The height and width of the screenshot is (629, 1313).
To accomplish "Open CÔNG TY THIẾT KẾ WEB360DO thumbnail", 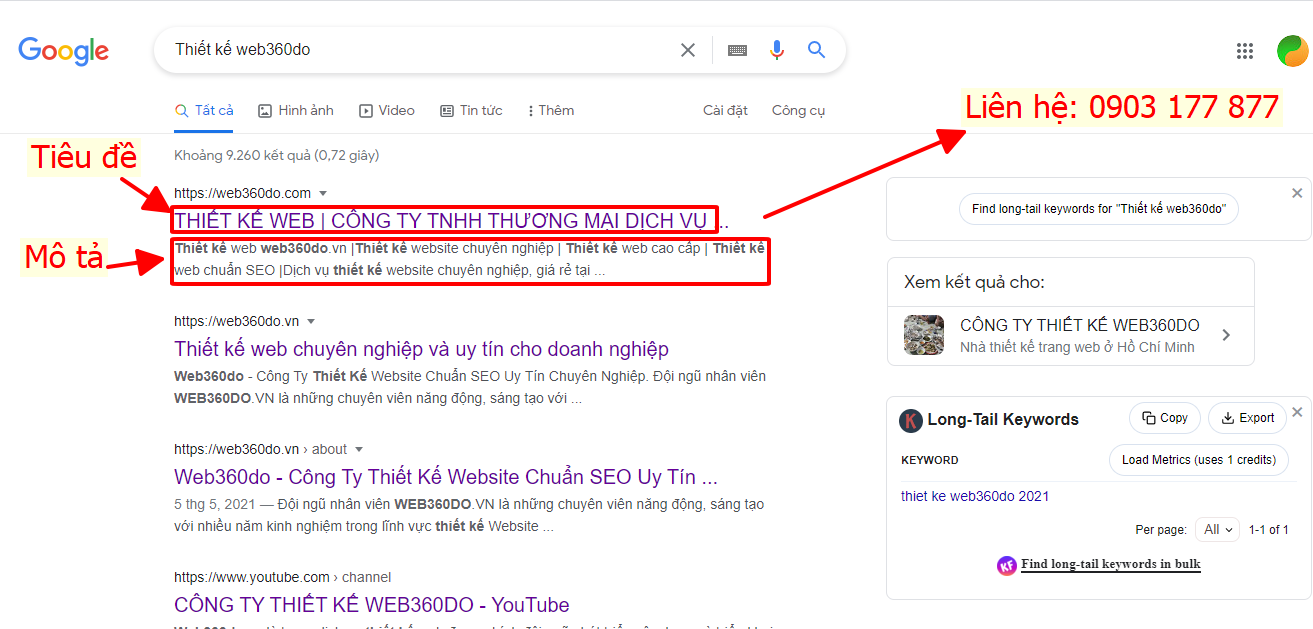I will tap(923, 335).
